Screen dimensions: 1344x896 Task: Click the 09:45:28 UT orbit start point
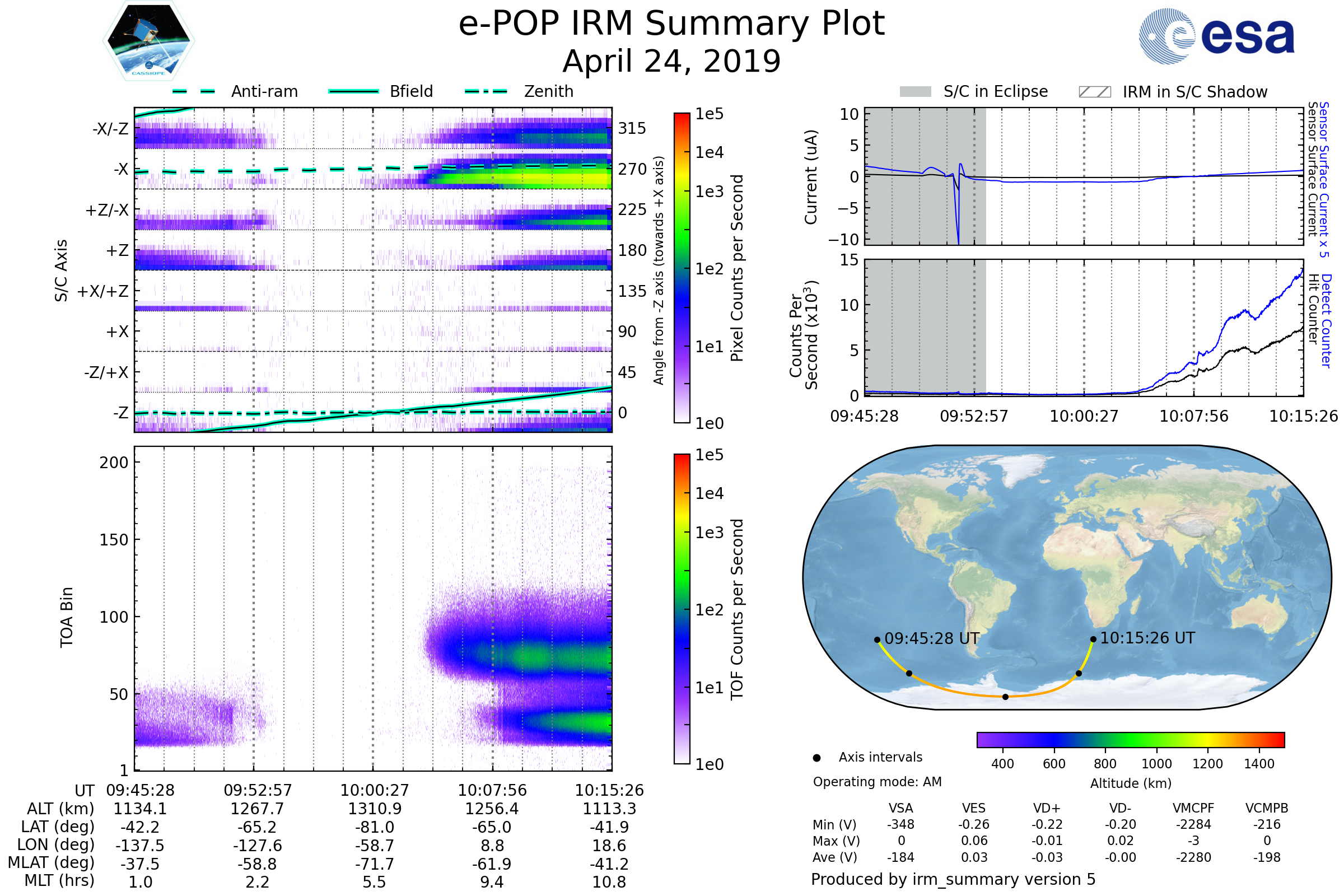click(877, 640)
